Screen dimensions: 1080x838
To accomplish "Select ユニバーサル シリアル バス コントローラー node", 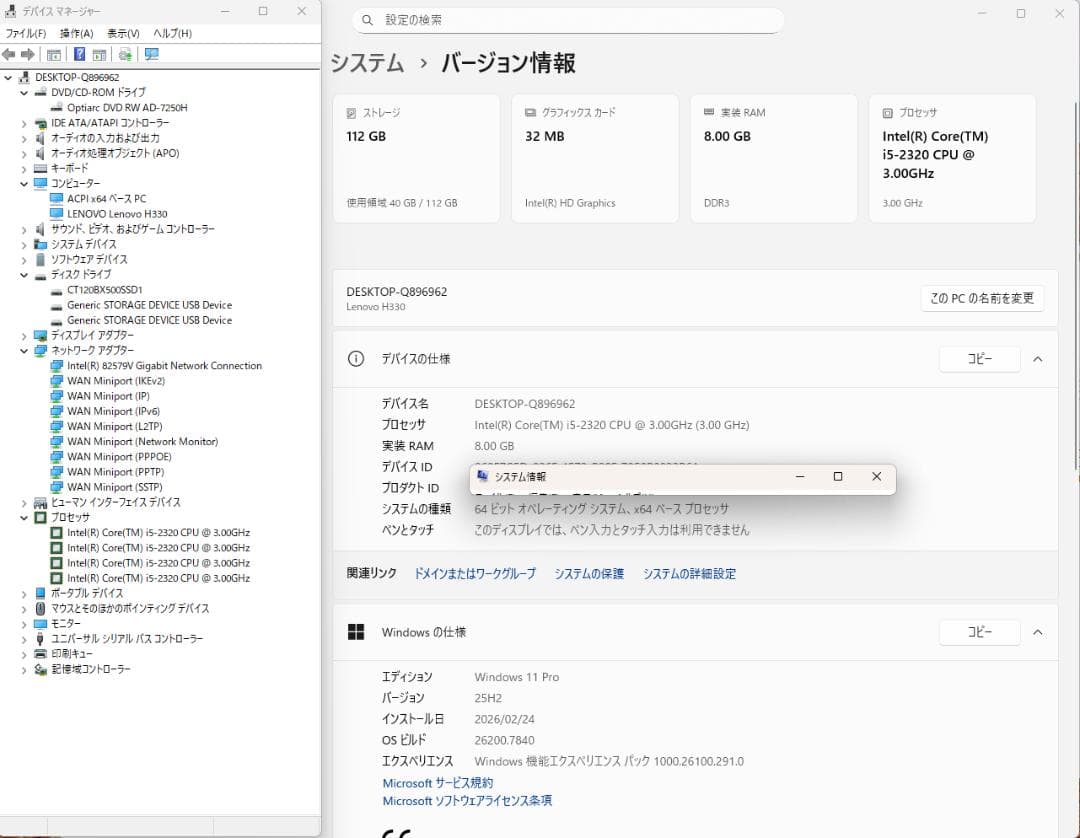I will coord(127,638).
